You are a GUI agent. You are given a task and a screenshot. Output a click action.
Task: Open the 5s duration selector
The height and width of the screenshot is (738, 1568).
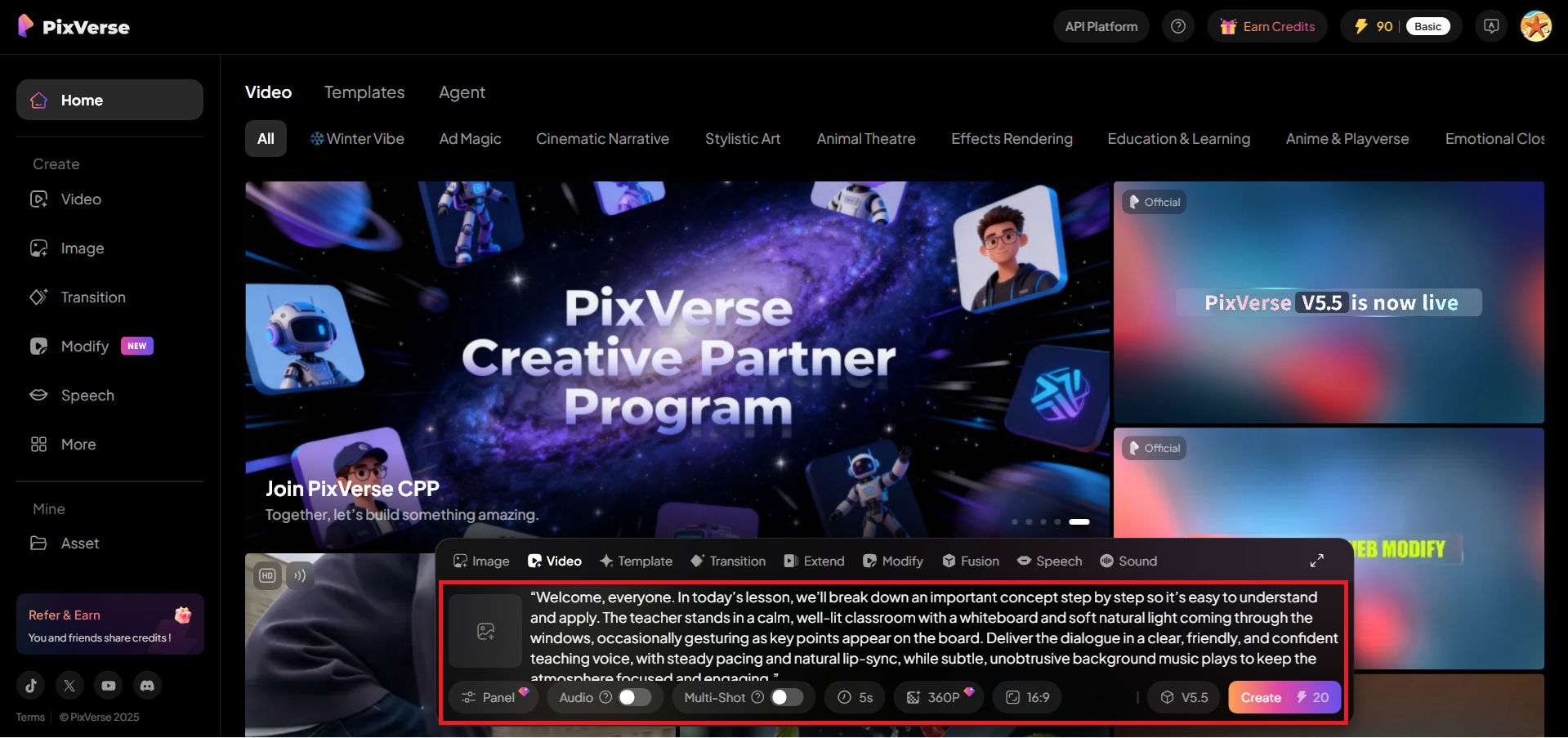click(x=855, y=697)
